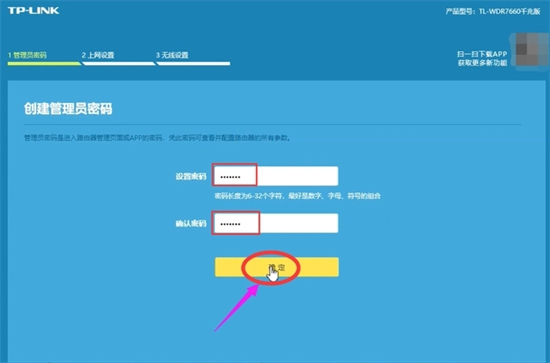The height and width of the screenshot is (363, 550).
Task: Click the password length hint text
Action: point(297,196)
